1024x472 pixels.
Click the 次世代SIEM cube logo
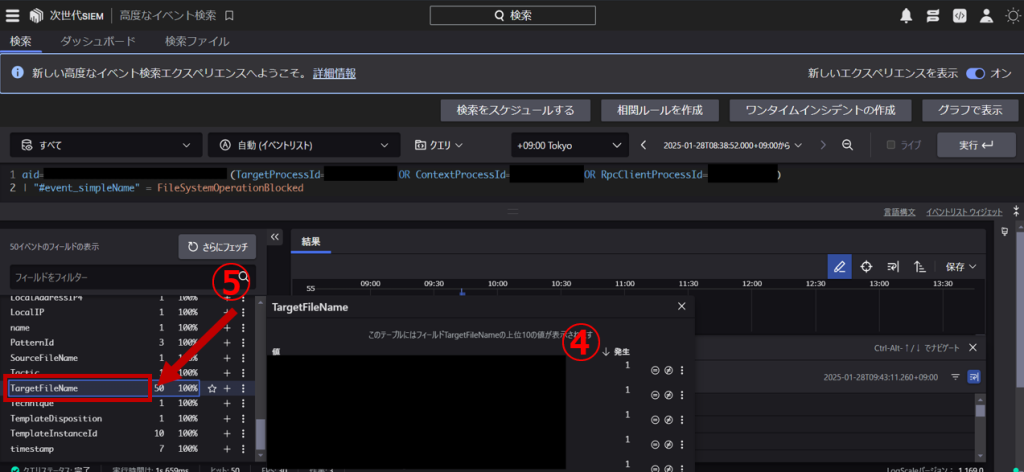[x=37, y=16]
